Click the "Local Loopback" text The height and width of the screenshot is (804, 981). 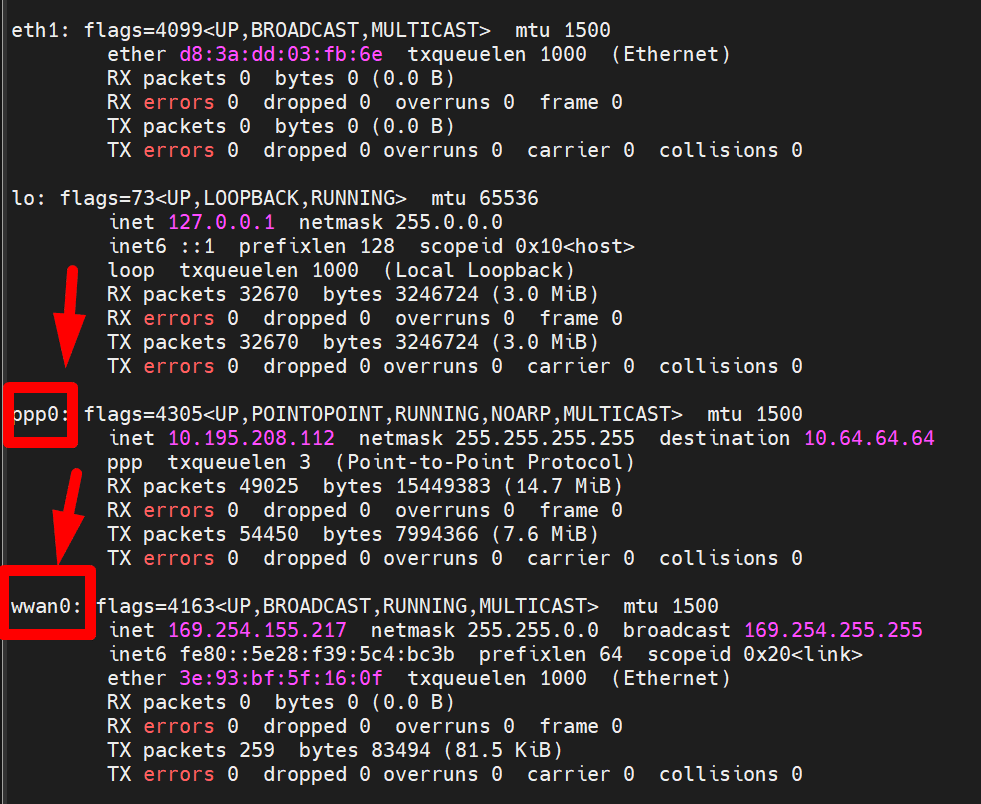click(x=479, y=270)
